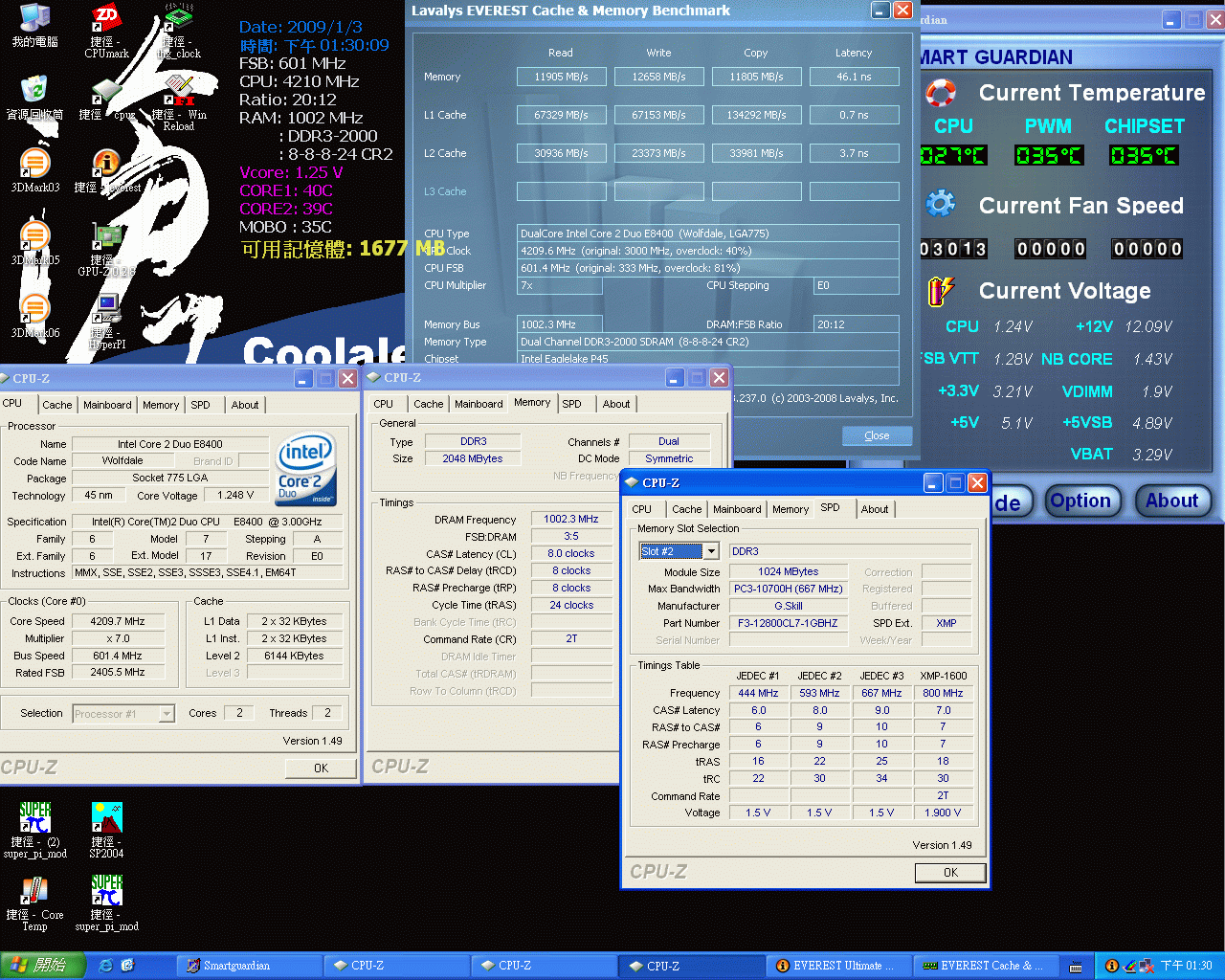Click Max Bandwidth PC3-10700H (667 MHz)

pyautogui.click(x=788, y=589)
